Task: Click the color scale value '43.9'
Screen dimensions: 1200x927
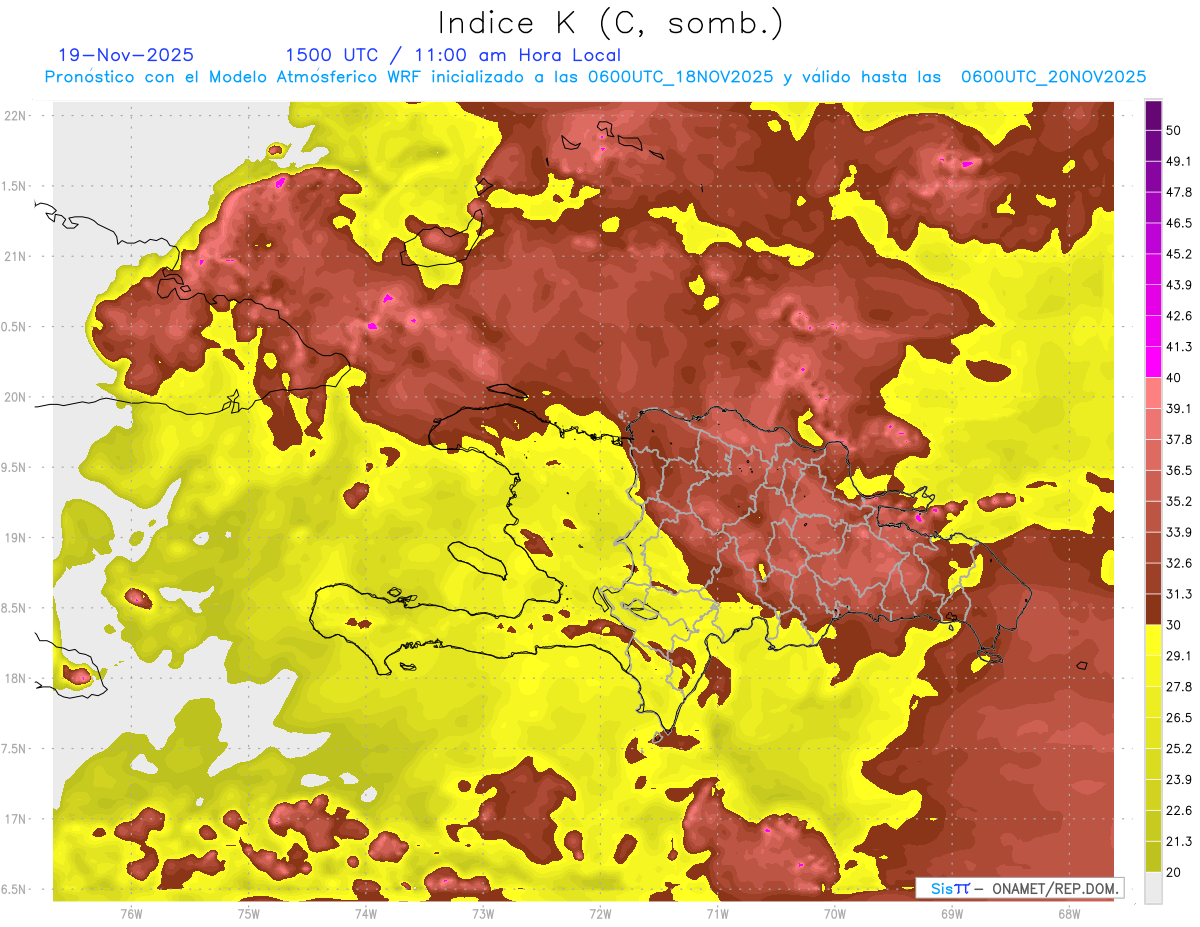Action: click(x=1179, y=285)
